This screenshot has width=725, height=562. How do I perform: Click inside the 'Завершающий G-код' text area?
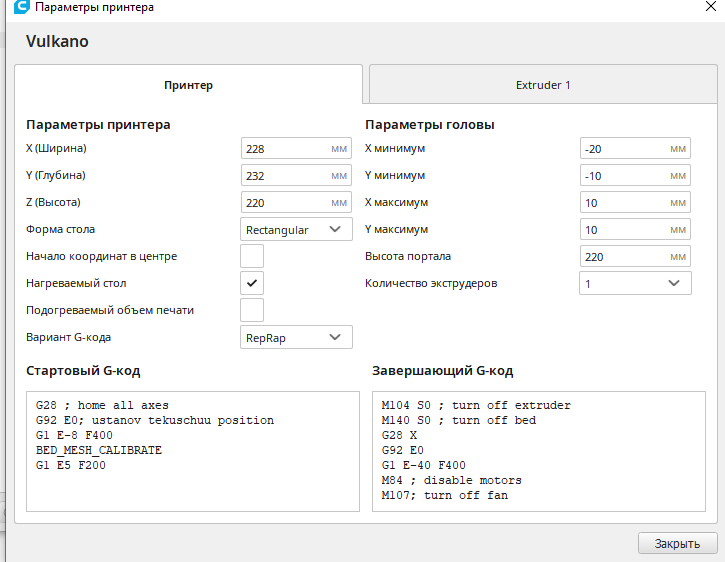point(538,450)
